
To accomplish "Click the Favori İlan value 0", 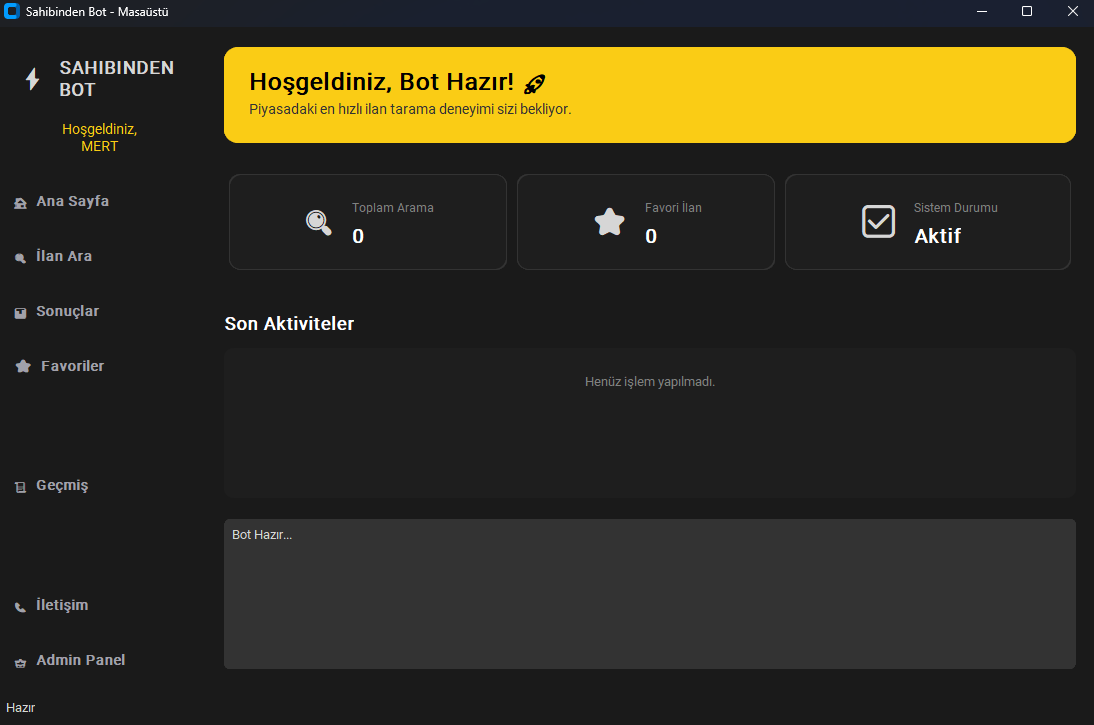I will (x=651, y=237).
